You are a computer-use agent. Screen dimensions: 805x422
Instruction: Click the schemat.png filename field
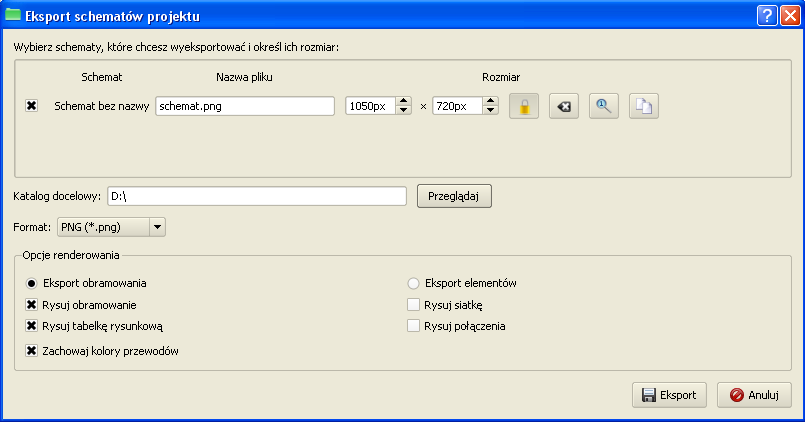click(x=245, y=106)
